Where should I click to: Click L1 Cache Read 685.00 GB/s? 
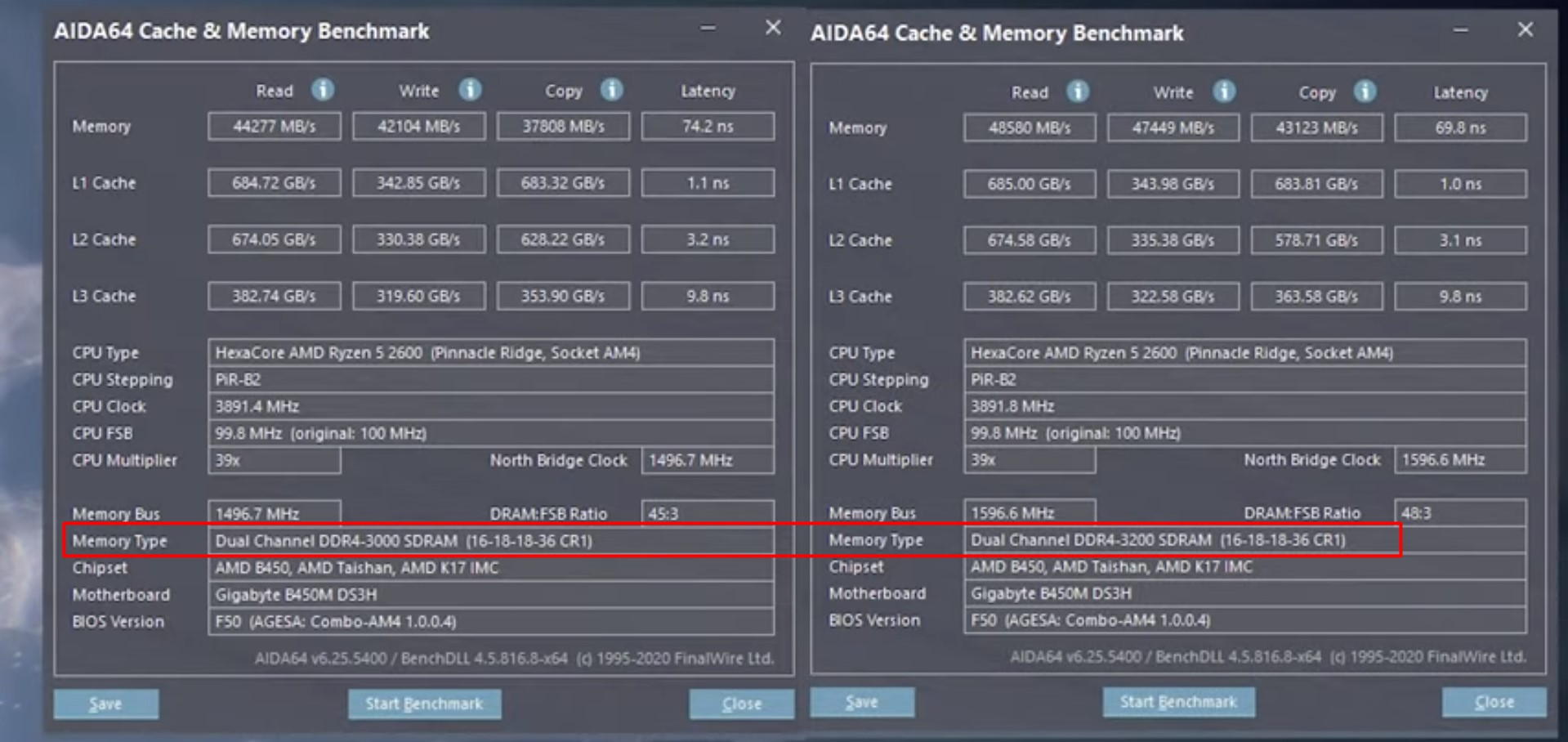click(1030, 185)
